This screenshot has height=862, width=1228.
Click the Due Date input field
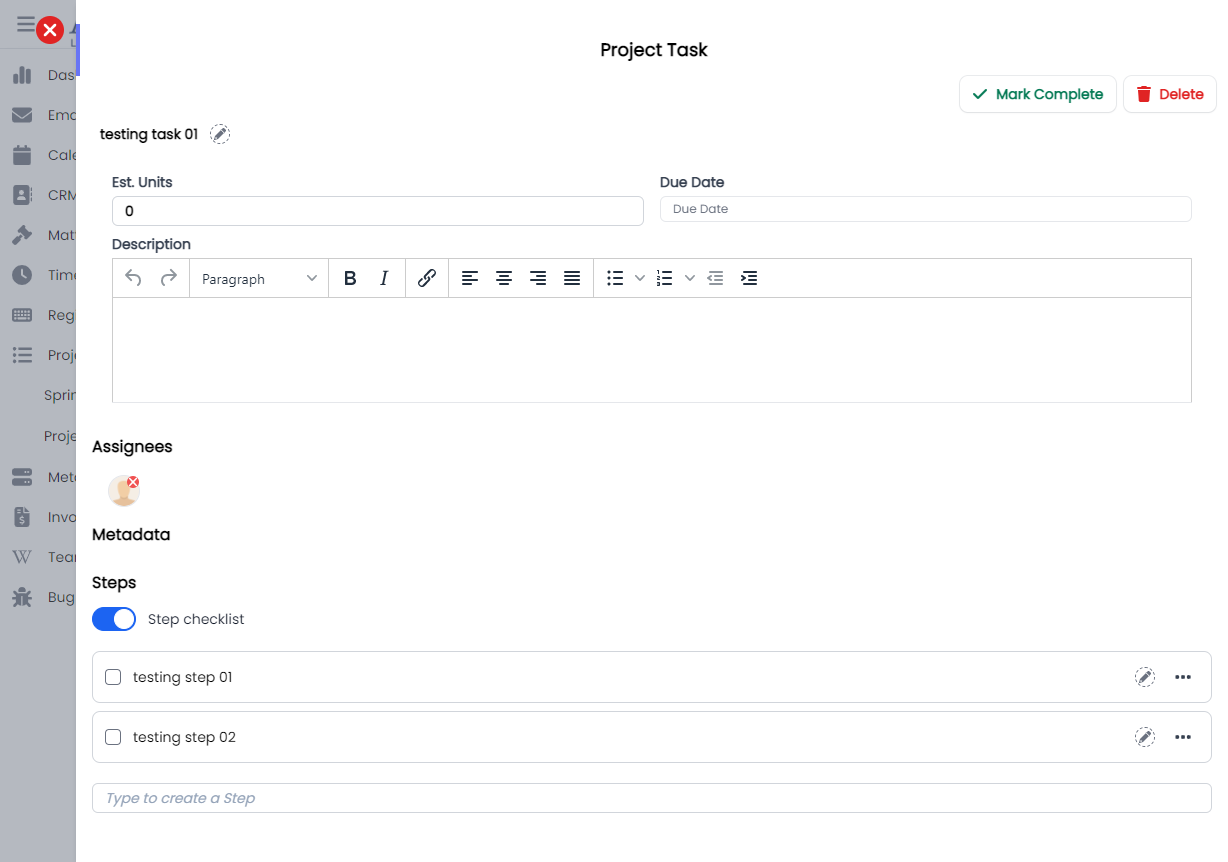pos(925,209)
